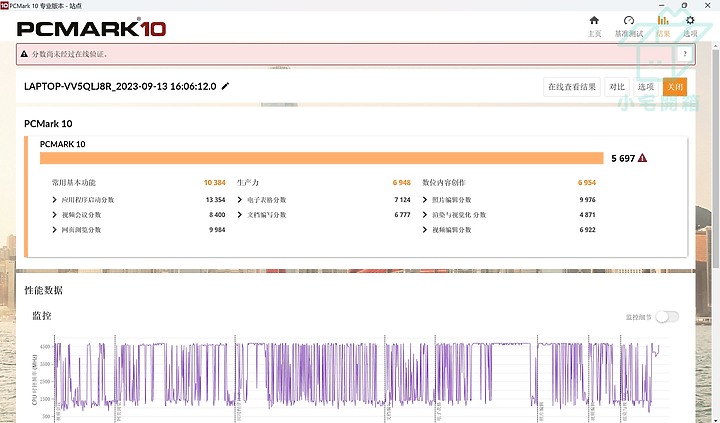
Task: Click the 照片编辑 score 9 976
Action: click(587, 200)
